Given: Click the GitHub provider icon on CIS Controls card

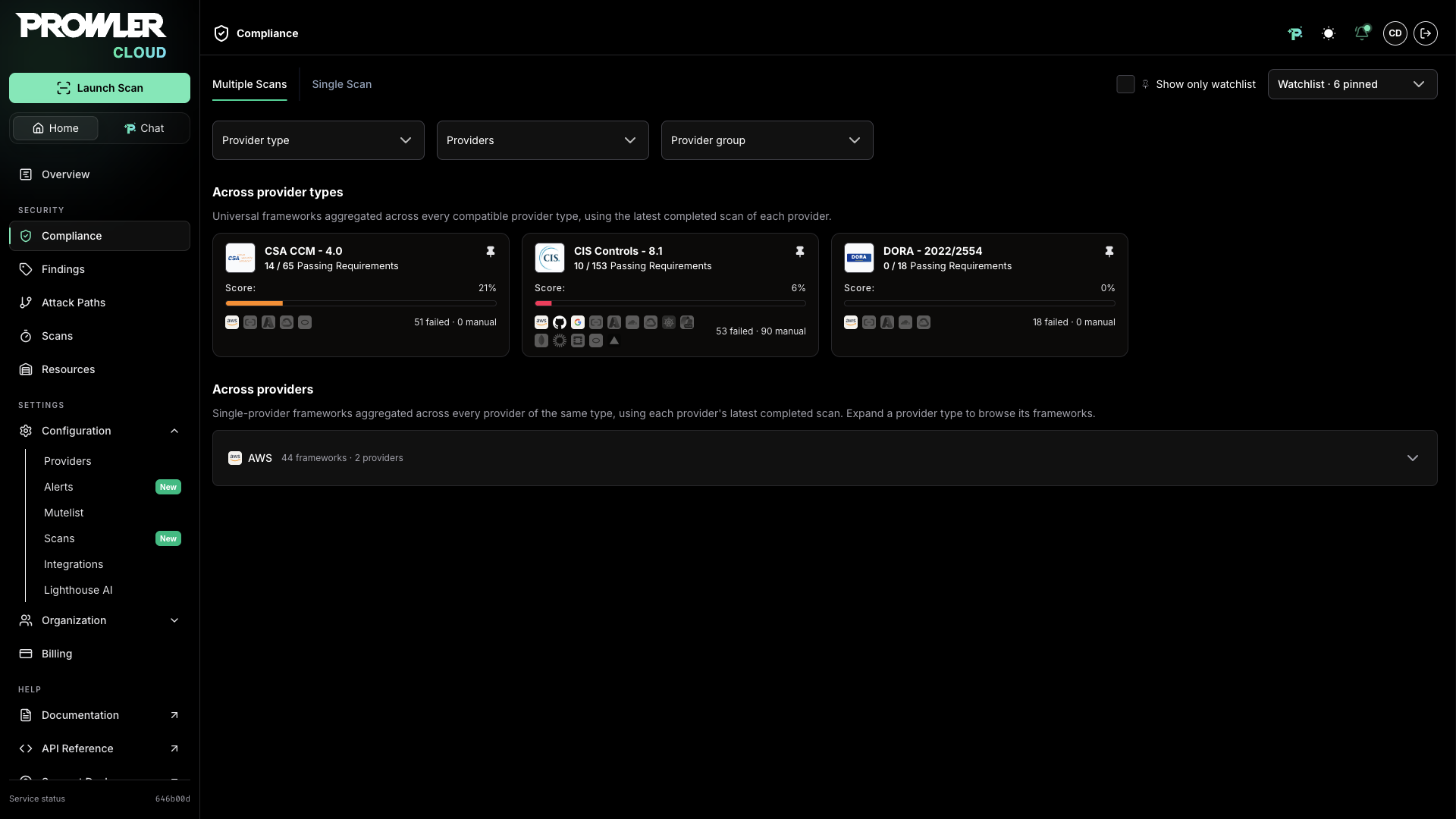Looking at the screenshot, I should 560,322.
